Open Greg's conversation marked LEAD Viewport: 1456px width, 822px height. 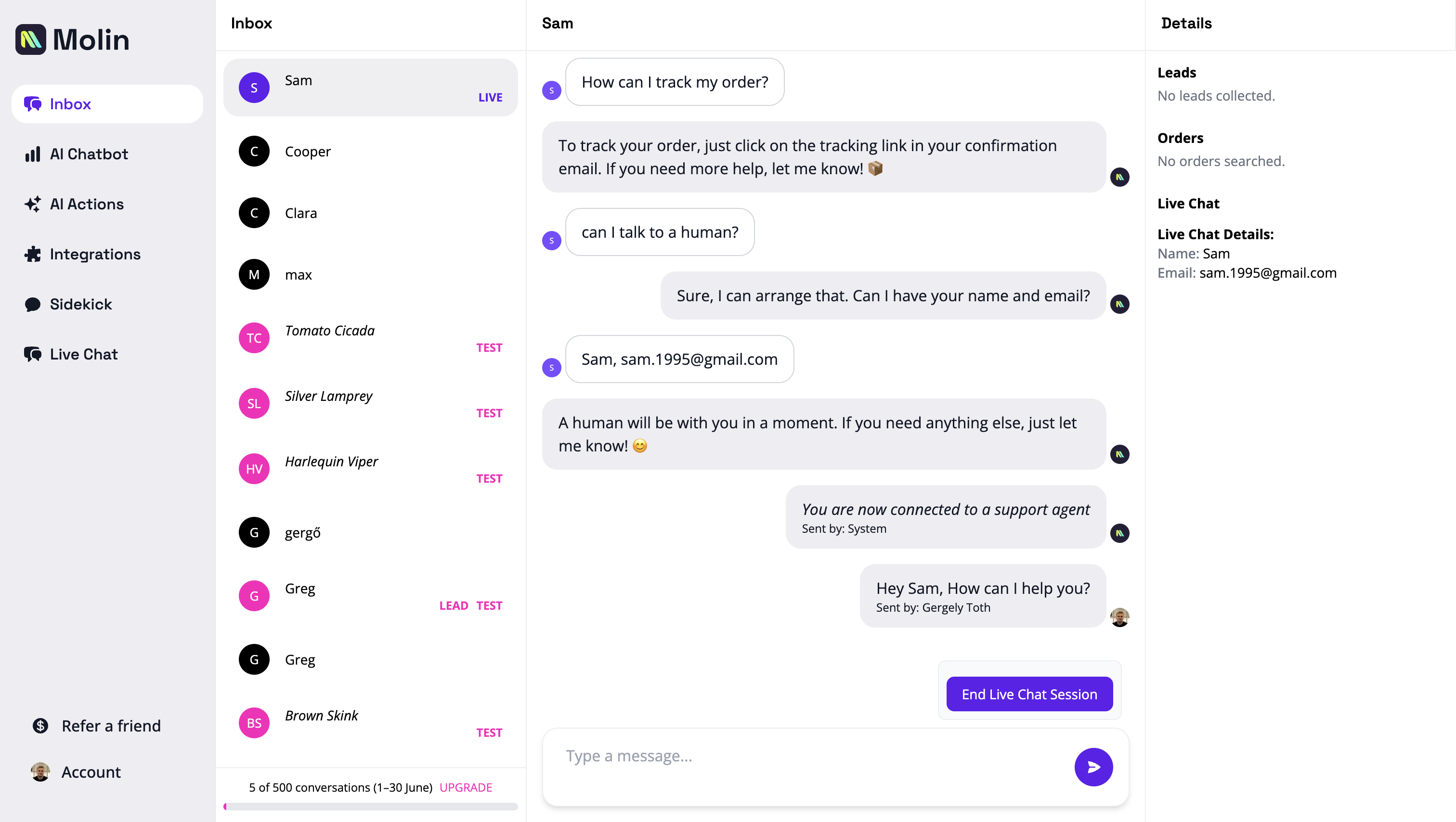(x=370, y=595)
